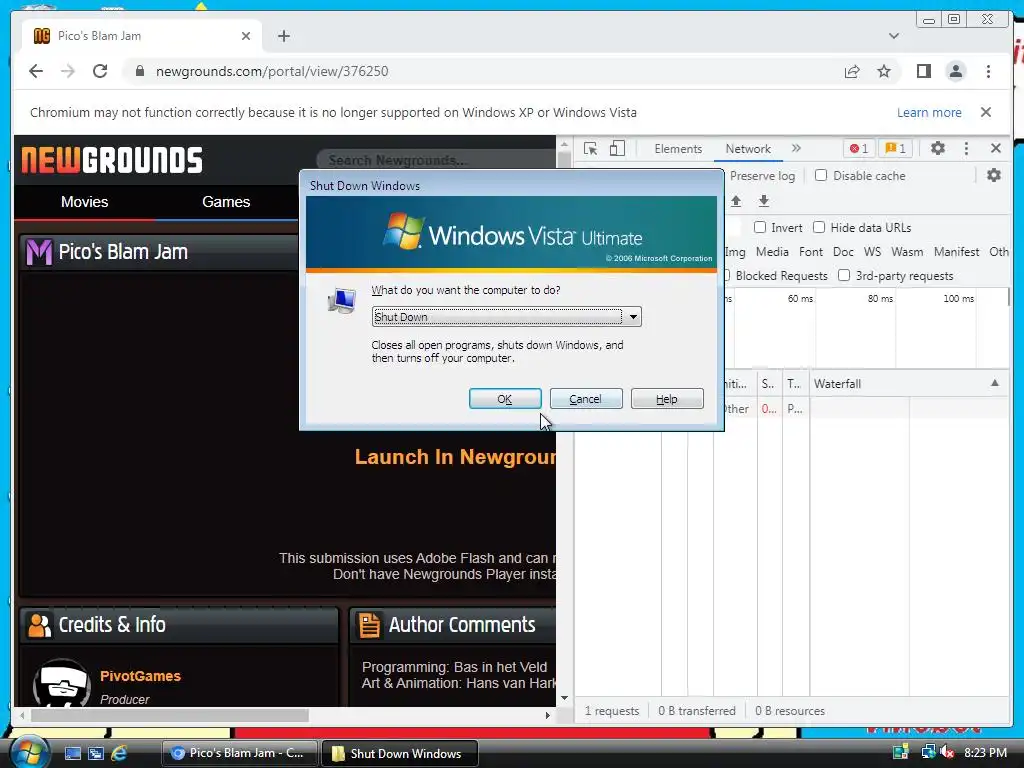The width and height of the screenshot is (1024, 768).
Task: Click the padlock site info icon
Action: (x=139, y=71)
